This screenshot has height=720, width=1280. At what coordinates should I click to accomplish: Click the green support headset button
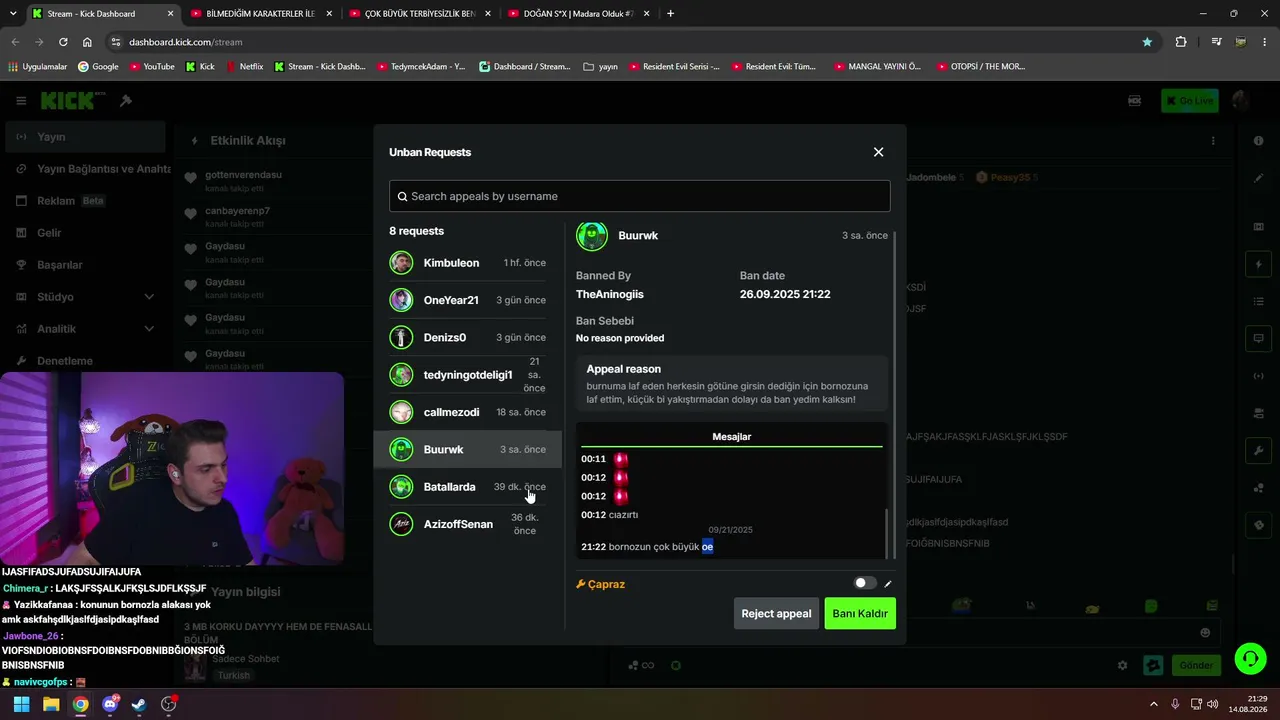pyautogui.click(x=1250, y=658)
